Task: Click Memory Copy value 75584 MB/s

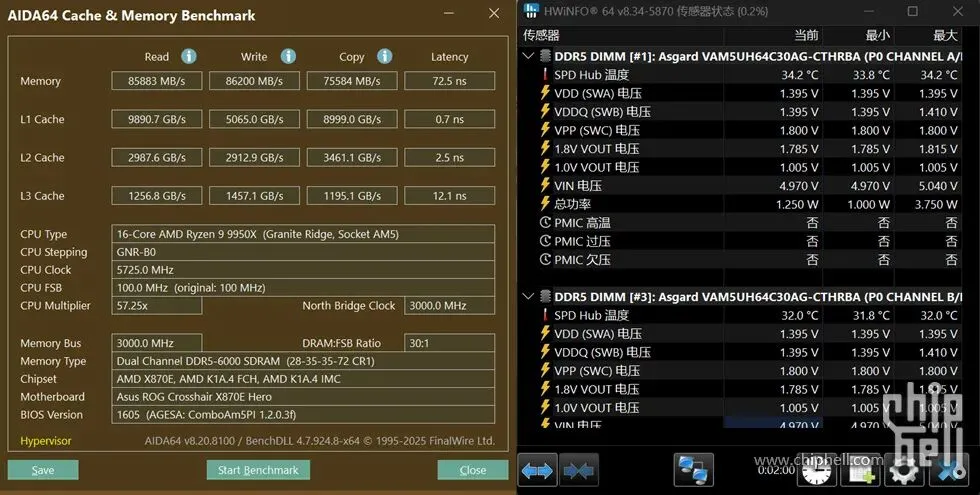Action: (352, 81)
